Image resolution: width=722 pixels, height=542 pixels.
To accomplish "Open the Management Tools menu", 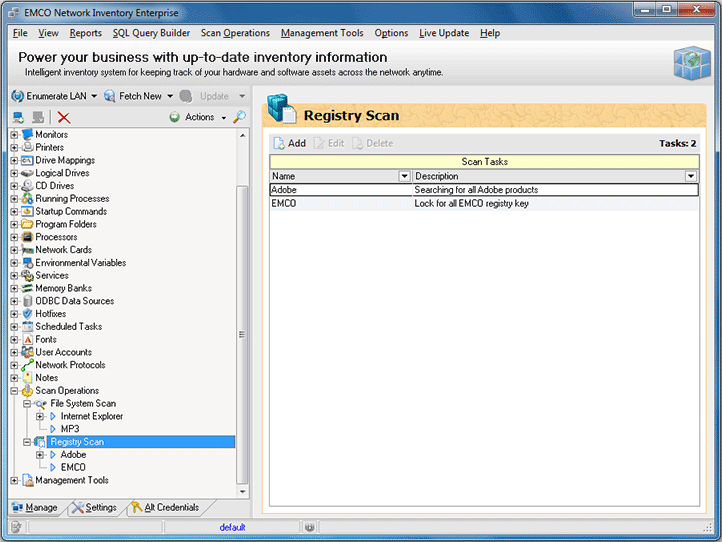I will (322, 33).
